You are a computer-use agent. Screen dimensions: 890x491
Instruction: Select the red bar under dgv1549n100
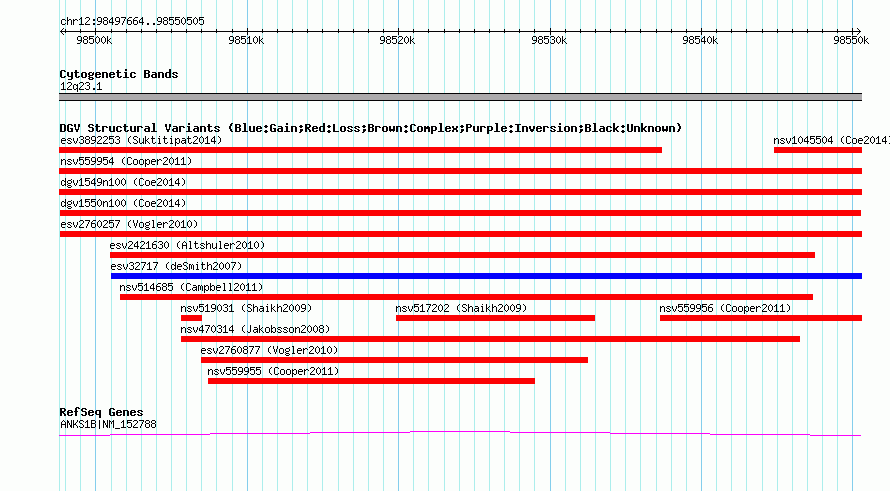(x=461, y=192)
